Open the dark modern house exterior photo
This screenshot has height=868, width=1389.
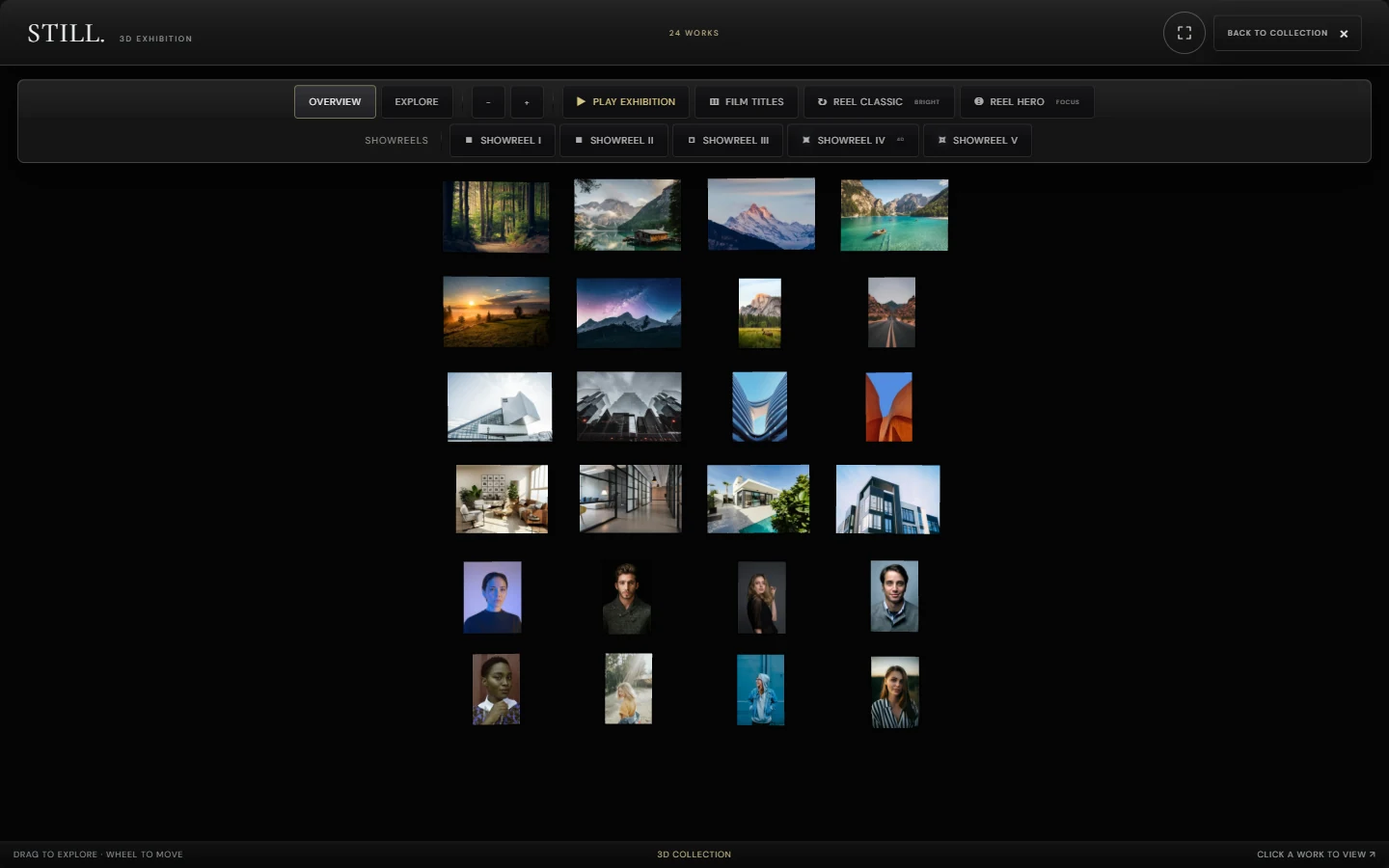point(887,499)
